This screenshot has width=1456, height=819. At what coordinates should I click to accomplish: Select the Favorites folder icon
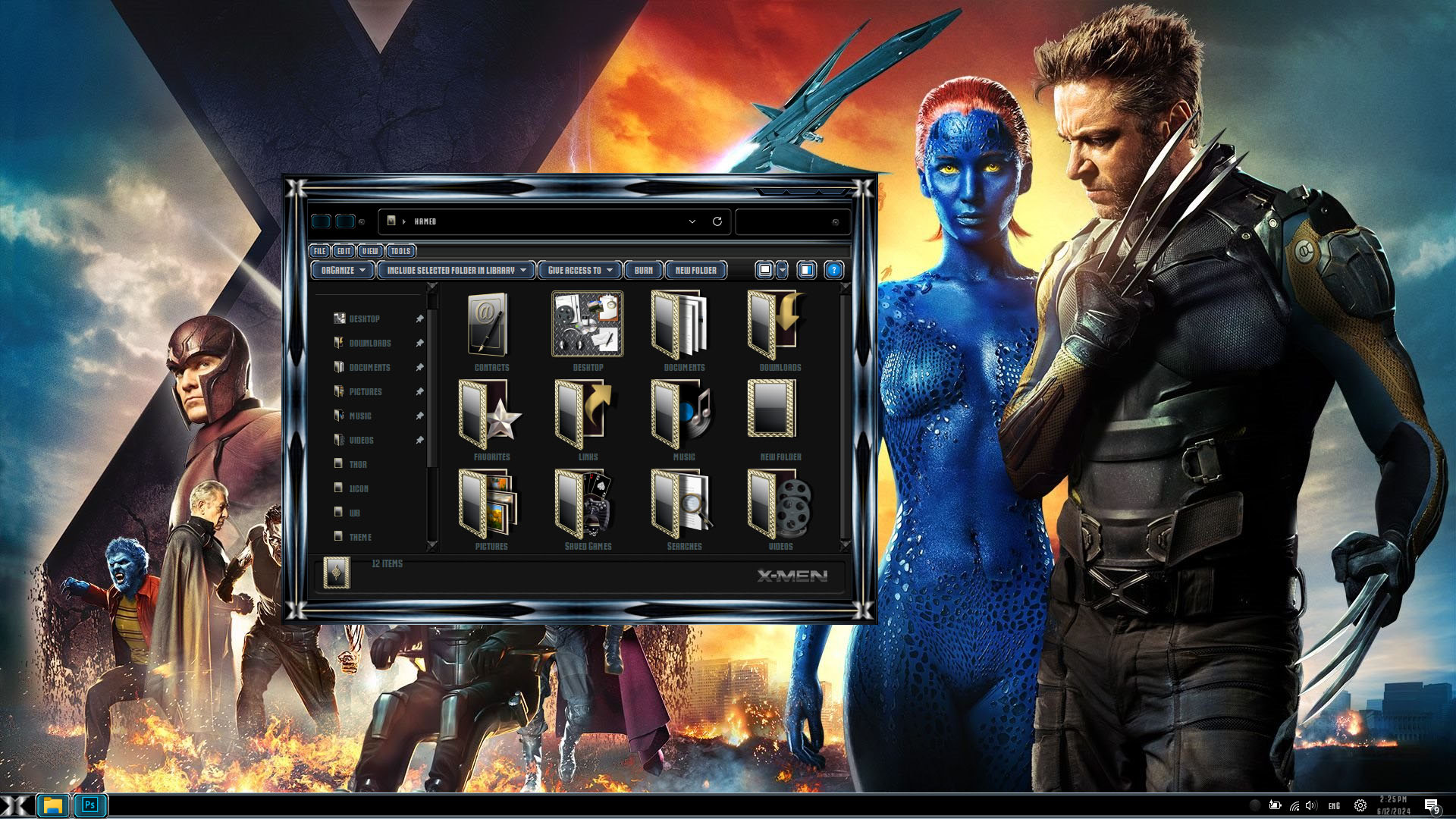click(491, 414)
